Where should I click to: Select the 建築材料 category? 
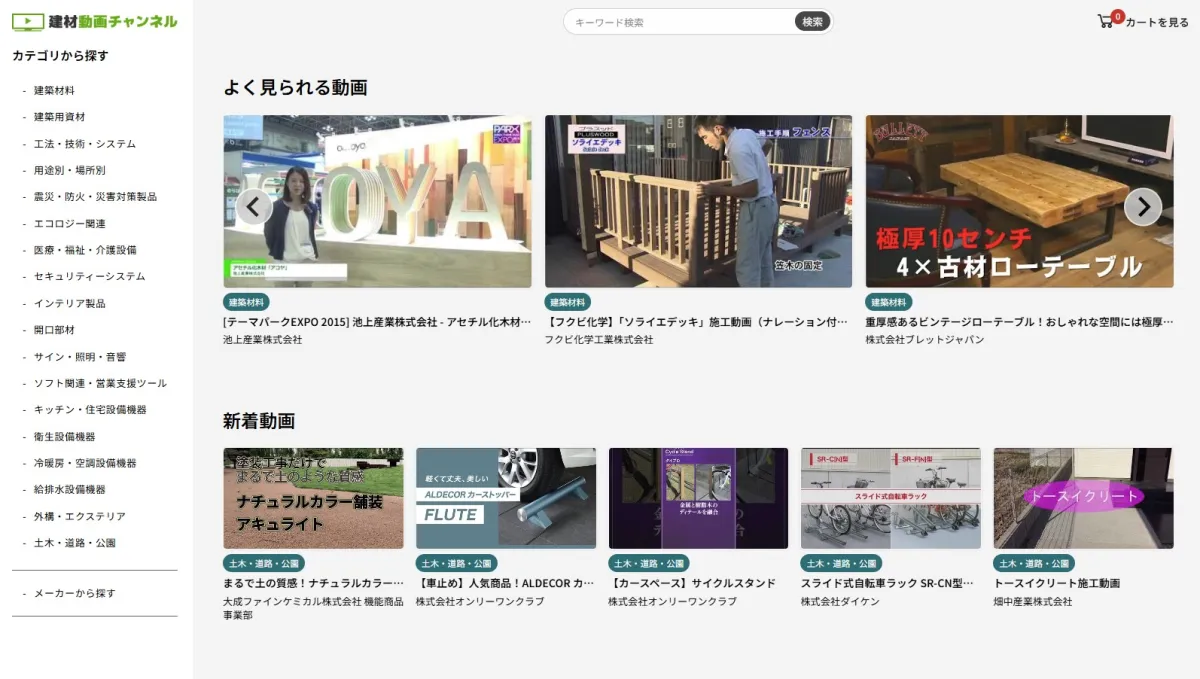pos(54,90)
